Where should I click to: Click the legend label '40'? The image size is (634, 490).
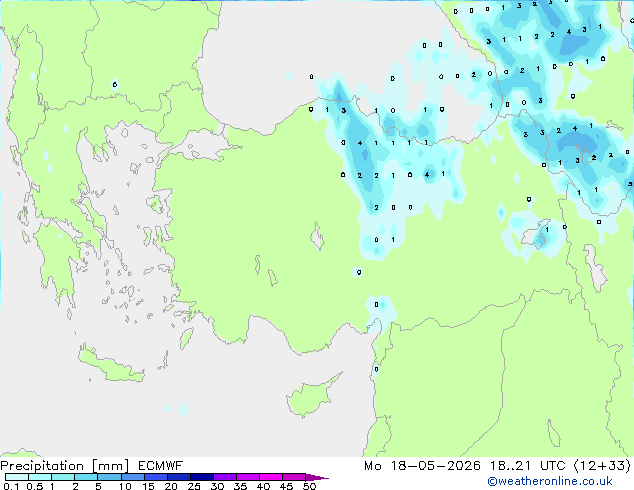pos(263,486)
